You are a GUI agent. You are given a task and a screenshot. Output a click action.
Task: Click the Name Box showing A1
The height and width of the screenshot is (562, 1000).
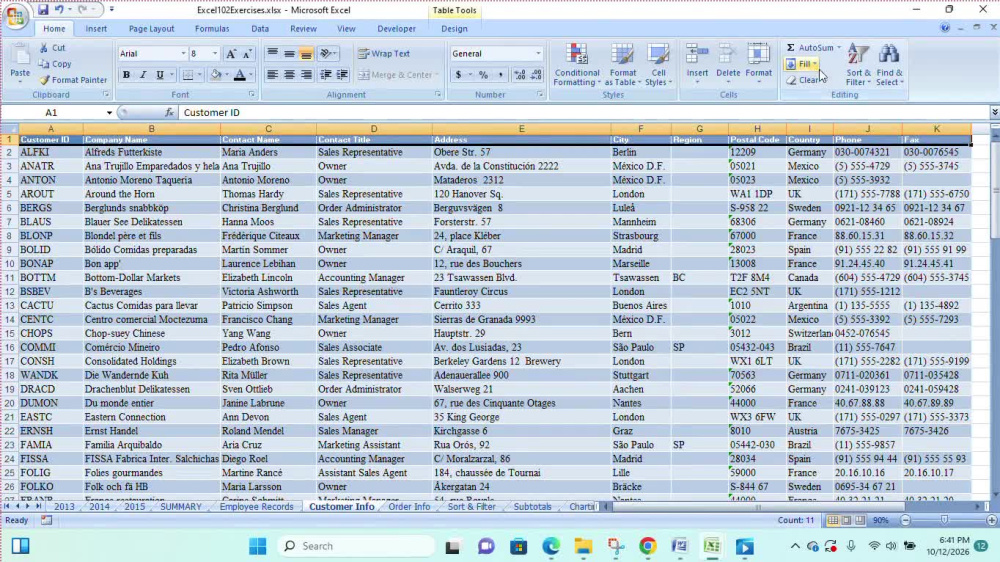click(51, 112)
